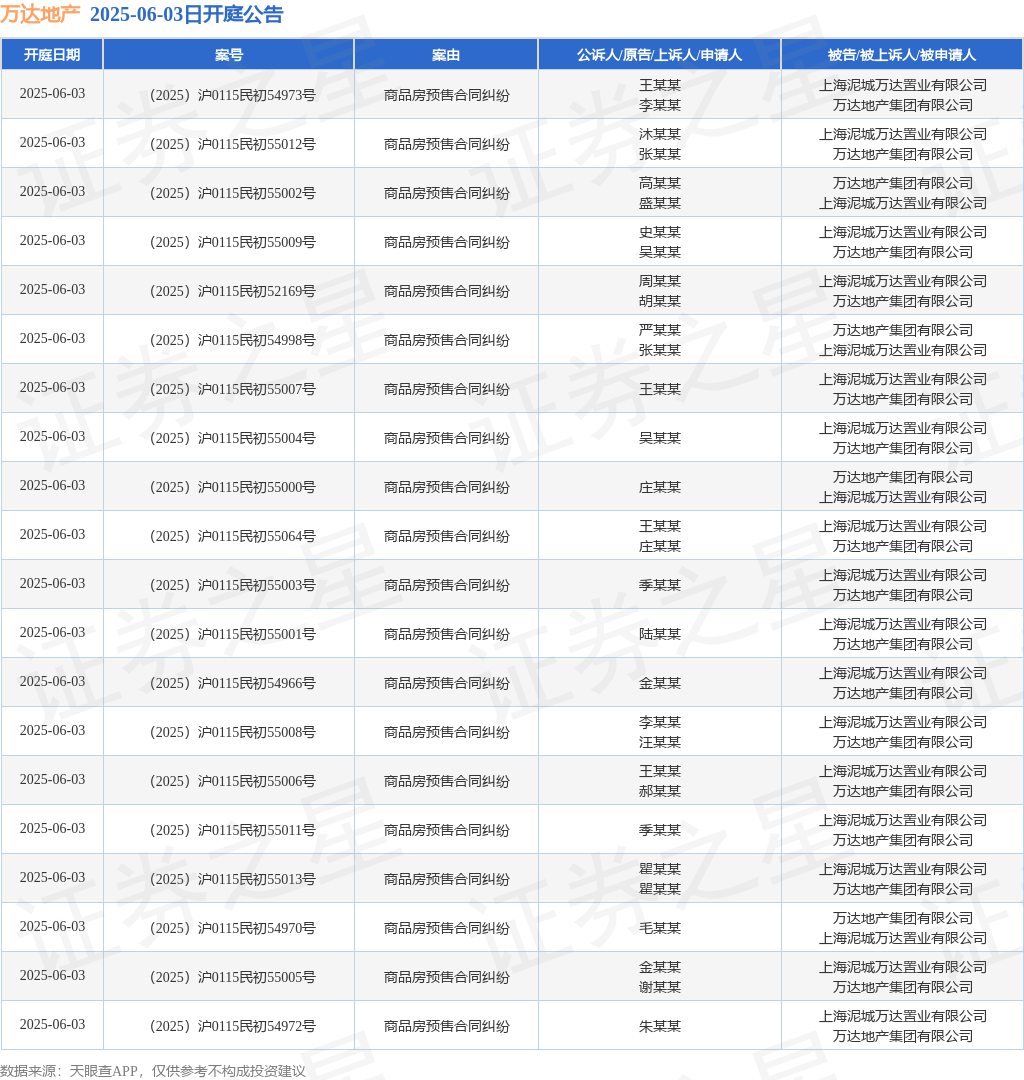Select plaintiff name 毛某某
This screenshot has width=1024, height=1080.
(x=660, y=928)
